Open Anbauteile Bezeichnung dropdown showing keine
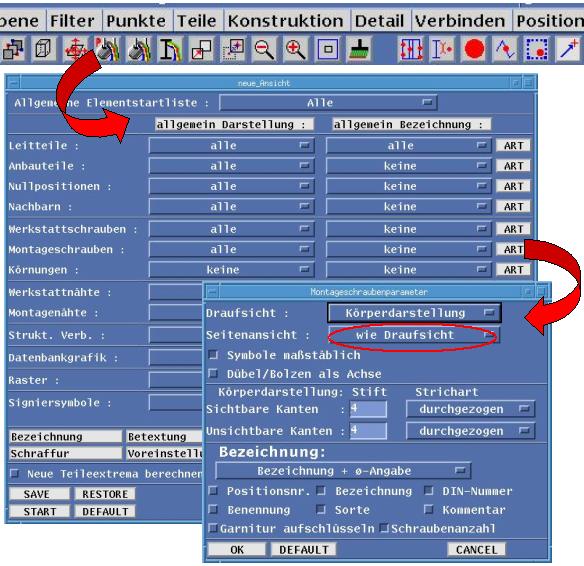Image resolution: width=584 pixels, height=566 pixels. 409,166
